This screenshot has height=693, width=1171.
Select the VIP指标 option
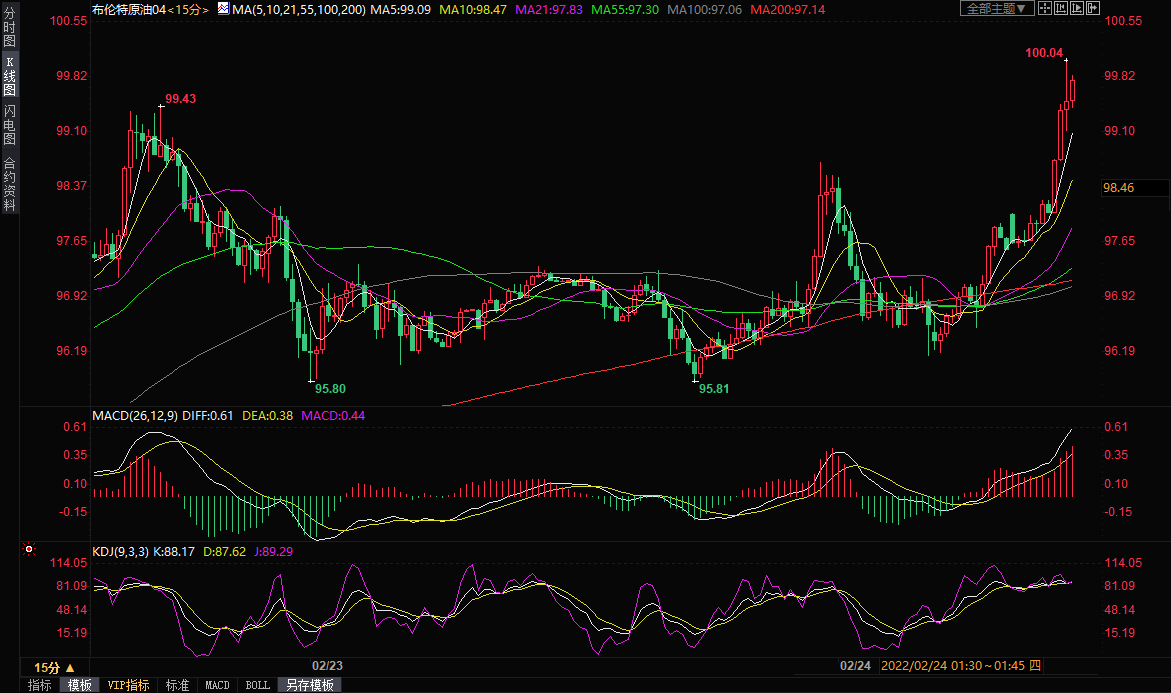128,685
